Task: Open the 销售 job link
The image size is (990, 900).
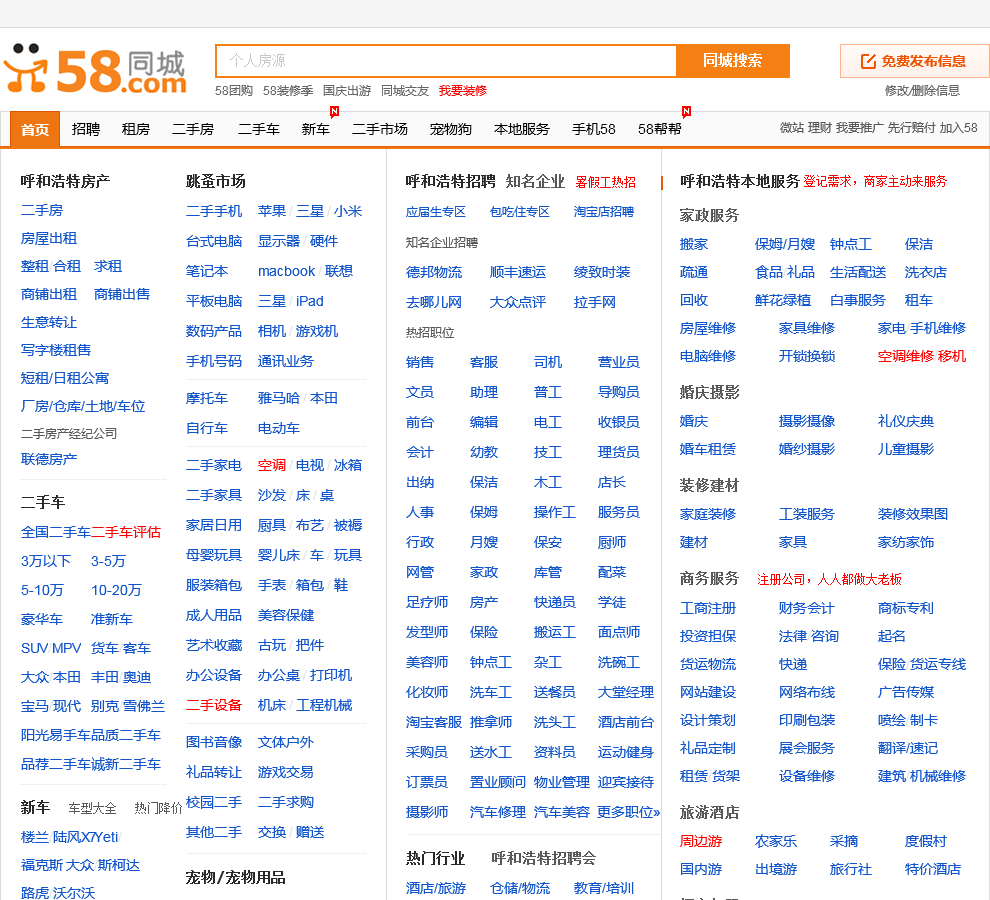Action: pyautogui.click(x=420, y=362)
